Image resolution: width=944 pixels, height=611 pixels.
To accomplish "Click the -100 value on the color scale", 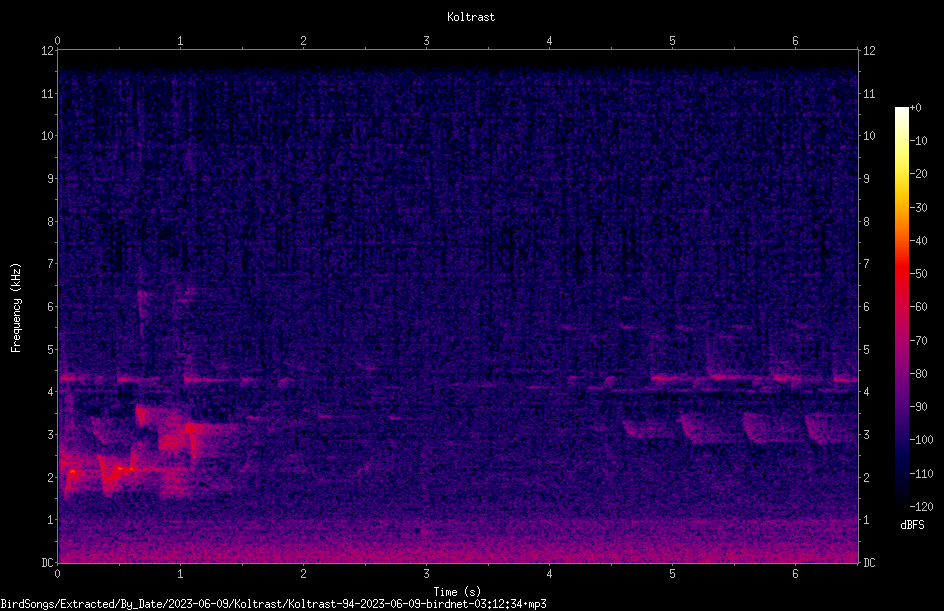I will point(921,440).
